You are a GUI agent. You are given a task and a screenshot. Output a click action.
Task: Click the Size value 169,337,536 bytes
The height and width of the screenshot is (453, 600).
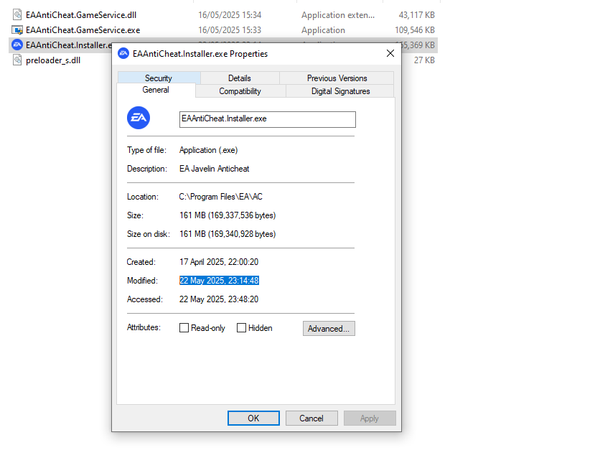(228, 215)
